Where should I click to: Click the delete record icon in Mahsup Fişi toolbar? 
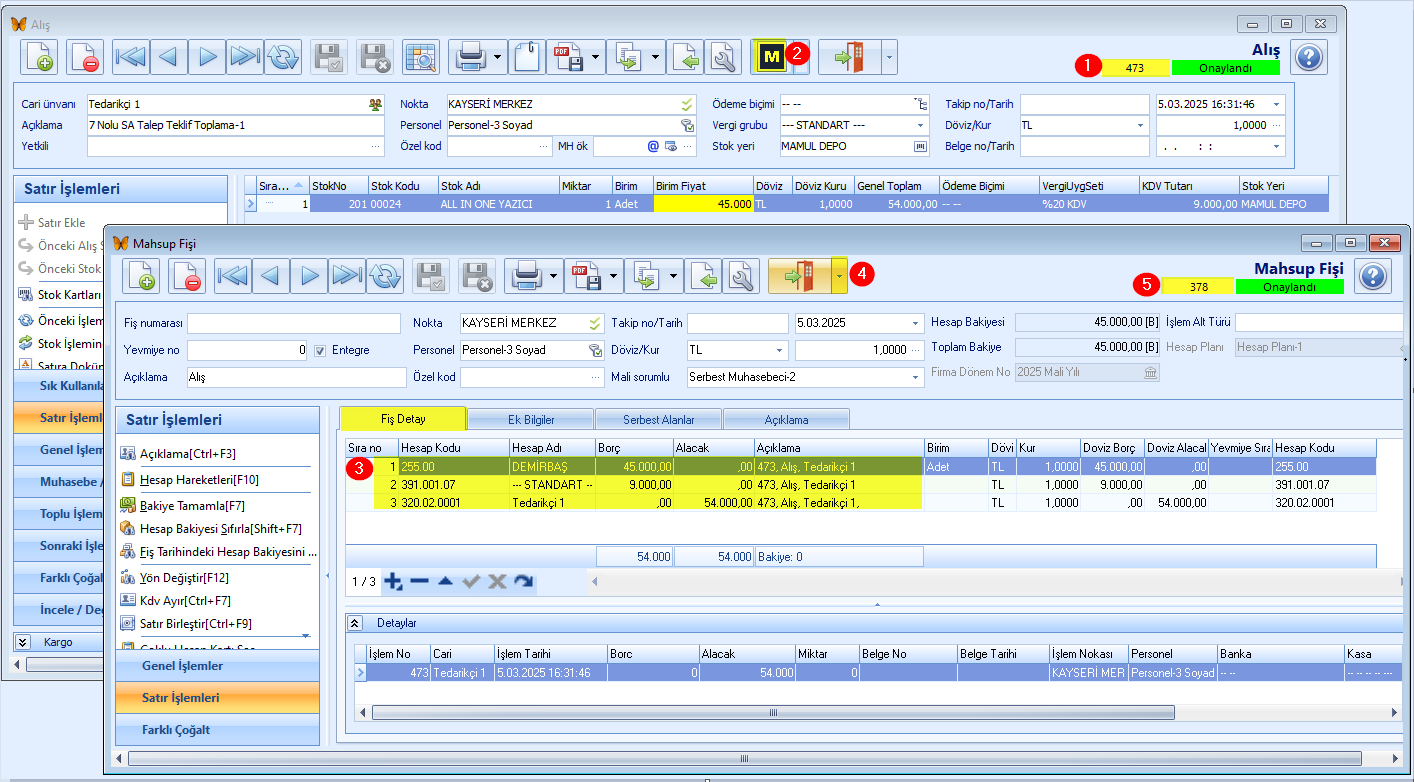point(187,276)
